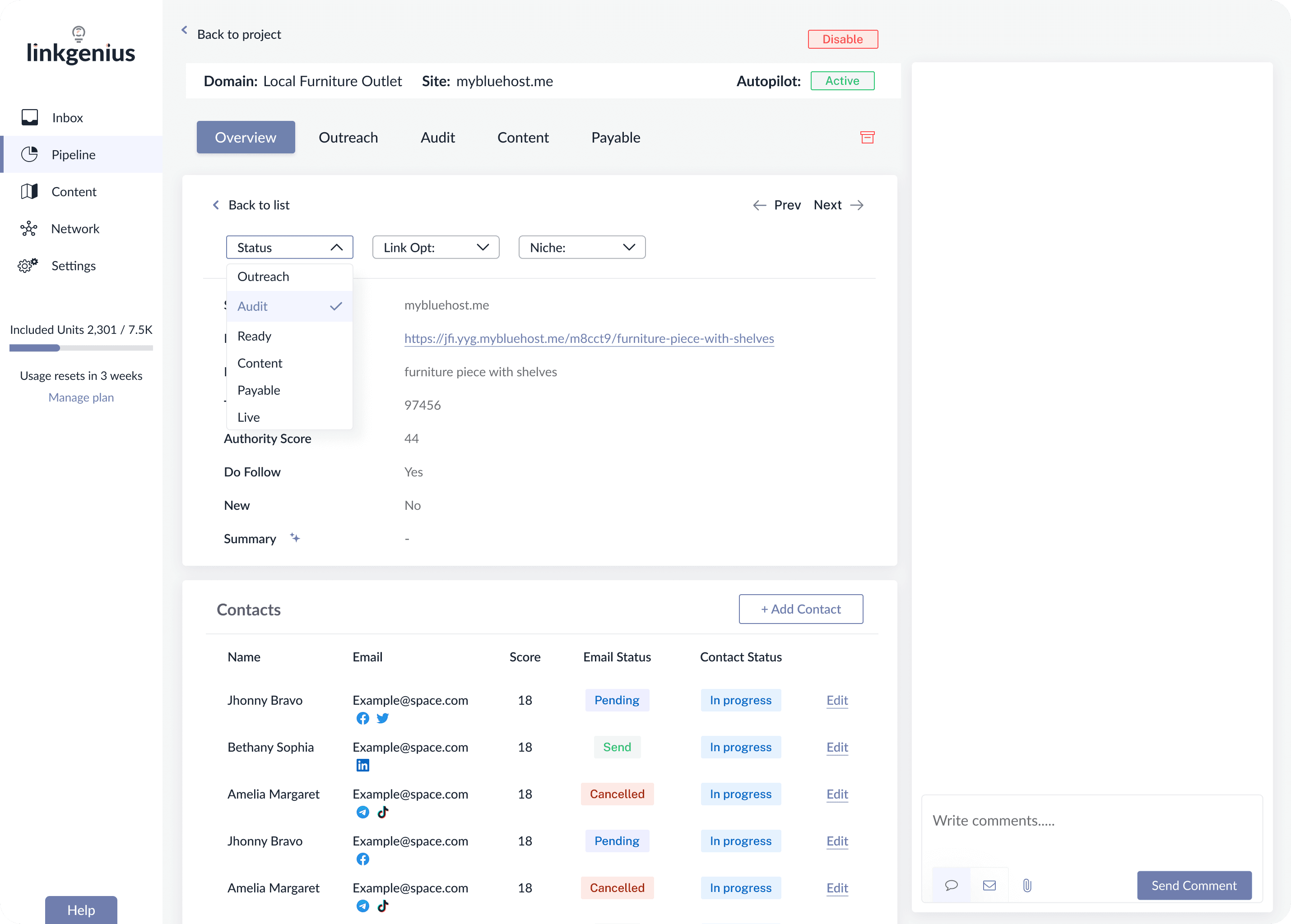Click Edit for Bethany Sophia
The height and width of the screenshot is (924, 1291).
pyautogui.click(x=837, y=747)
